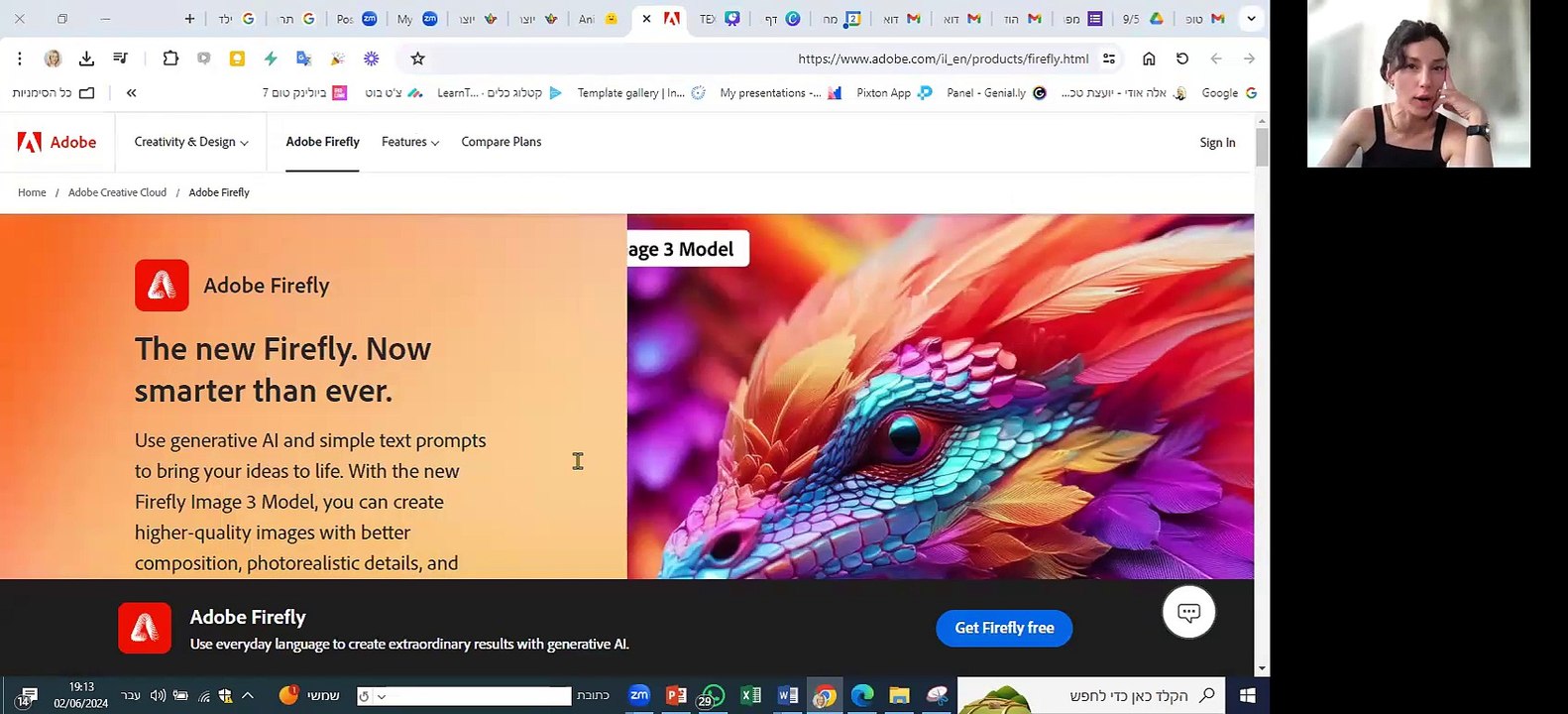Switch to the Google Drive 9/5 tab
This screenshot has height=714, width=1568.
click(x=1142, y=18)
